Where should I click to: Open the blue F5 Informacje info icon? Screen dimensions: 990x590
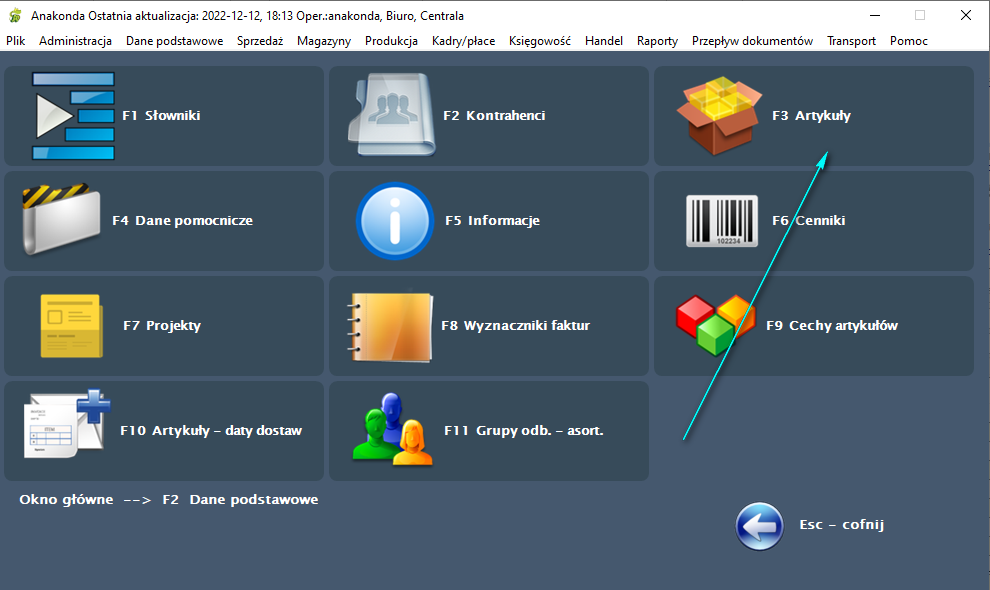395,221
